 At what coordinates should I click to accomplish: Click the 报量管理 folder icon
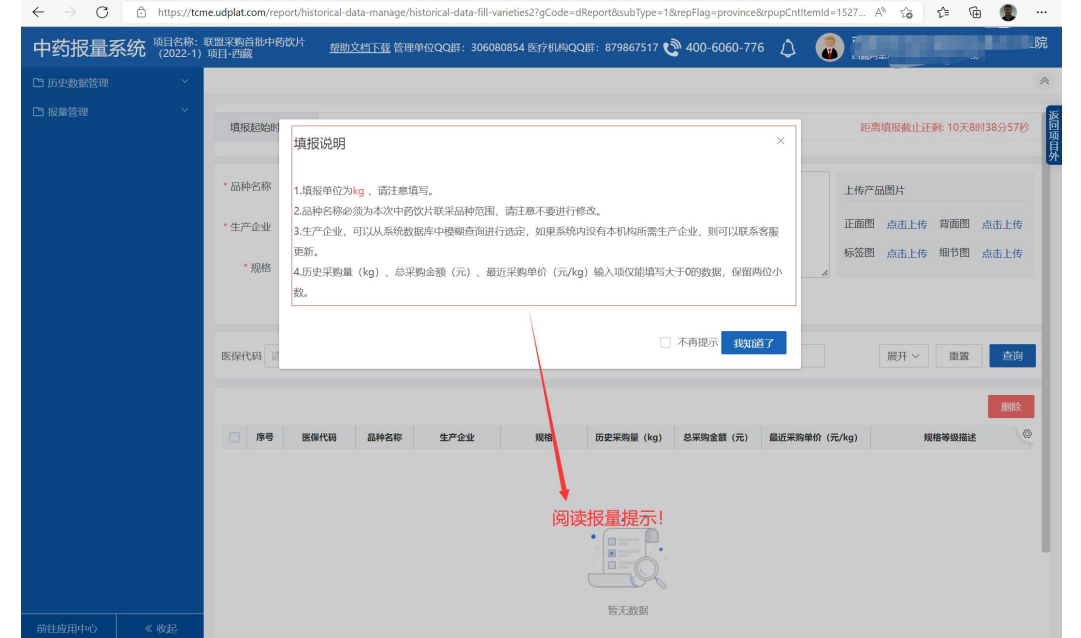point(39,112)
